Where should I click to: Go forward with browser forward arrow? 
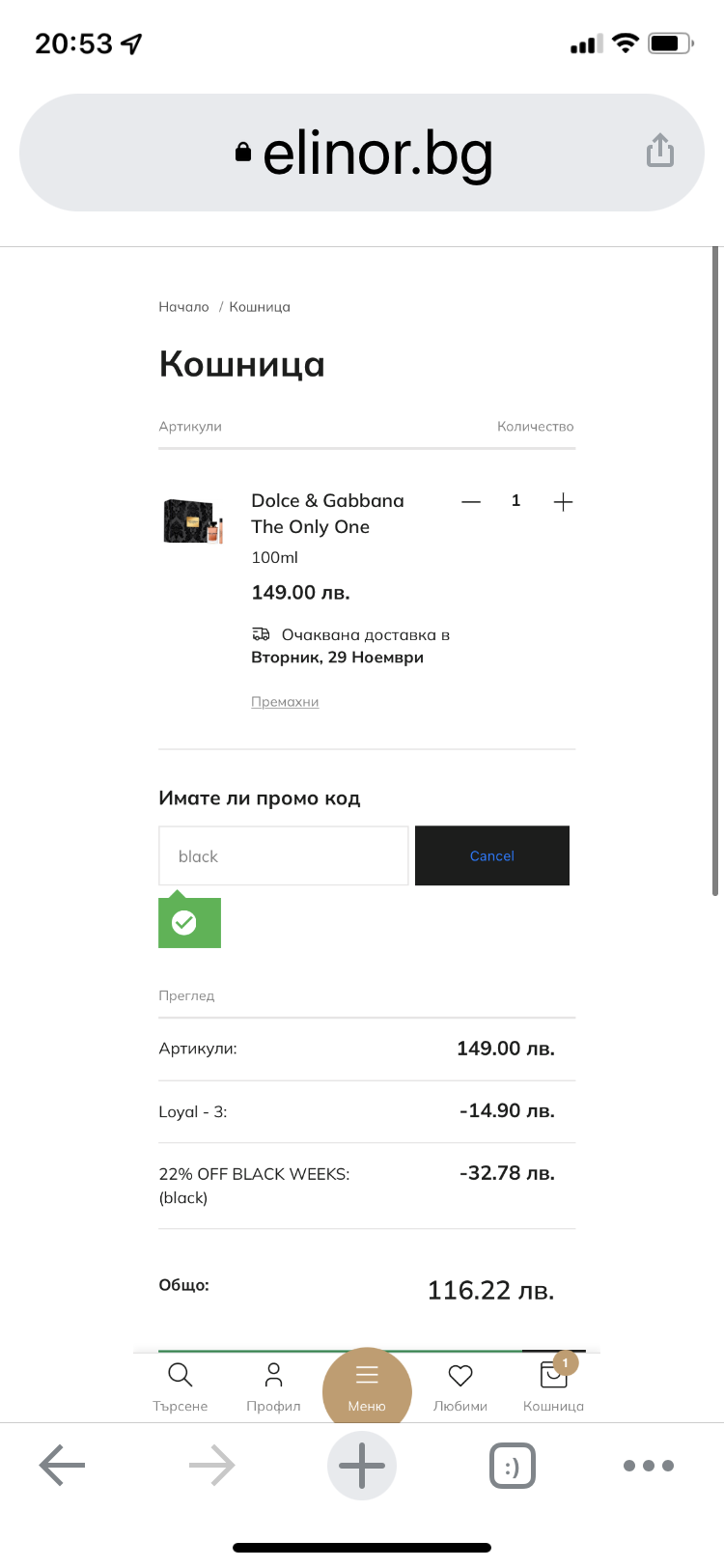click(212, 1466)
